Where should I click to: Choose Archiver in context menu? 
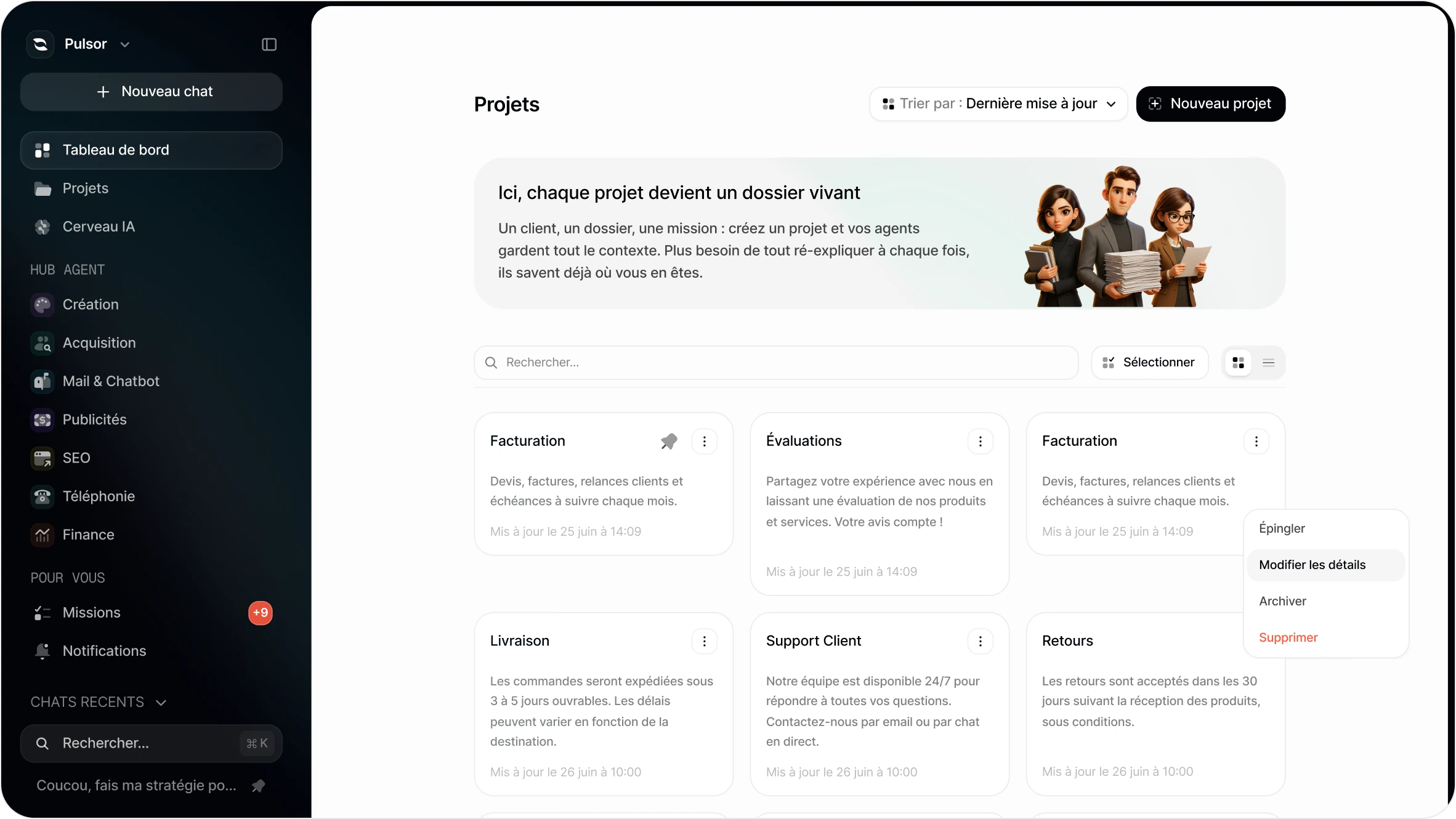coord(1326,601)
